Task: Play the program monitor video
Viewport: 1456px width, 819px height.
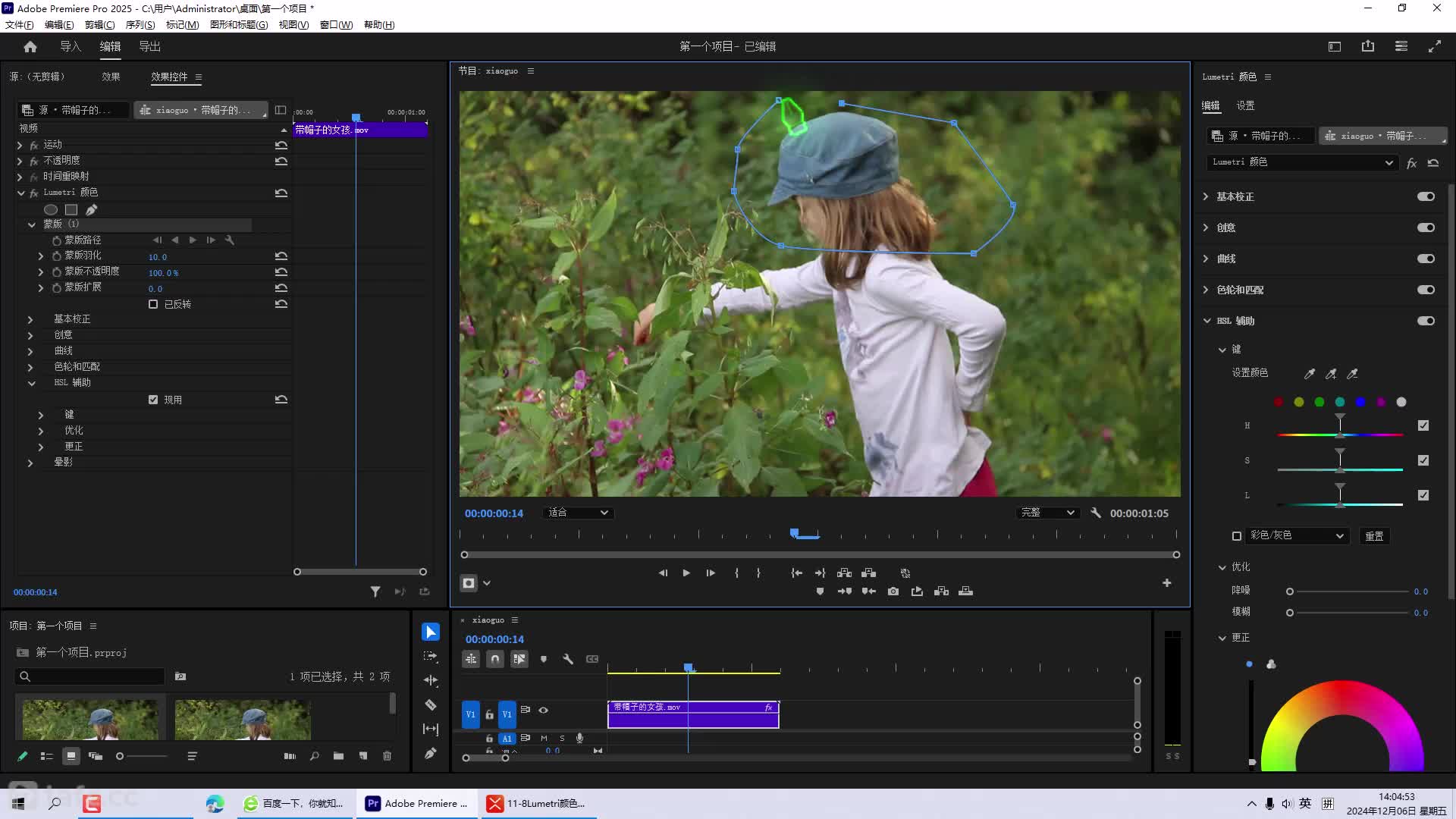Action: (686, 573)
